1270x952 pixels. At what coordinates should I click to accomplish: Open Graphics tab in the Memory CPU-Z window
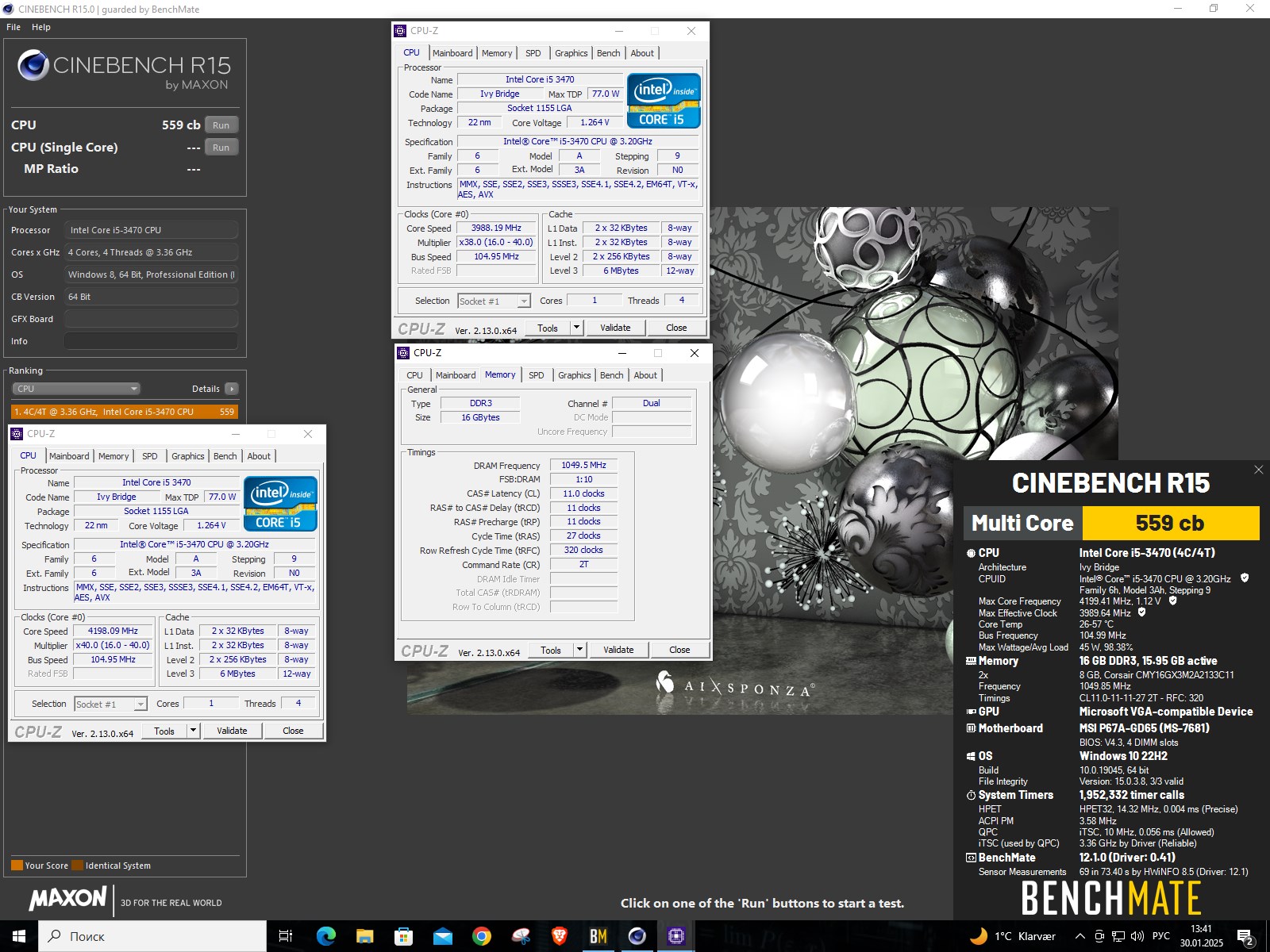tap(575, 375)
